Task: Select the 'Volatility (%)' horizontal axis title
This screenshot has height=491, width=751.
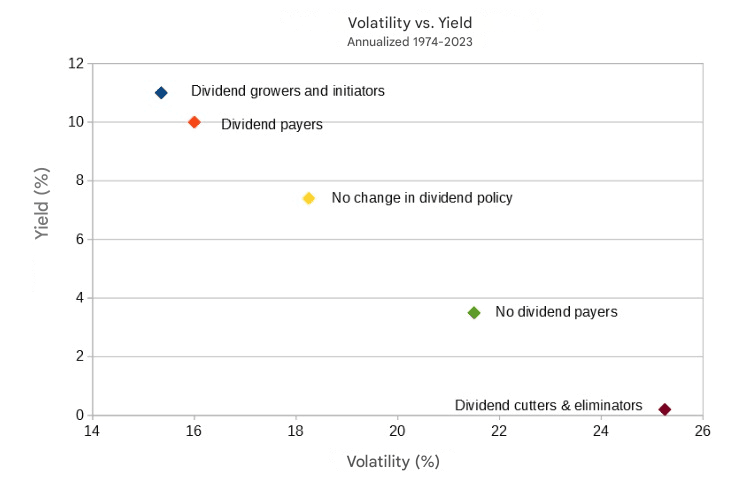Action: [393, 462]
